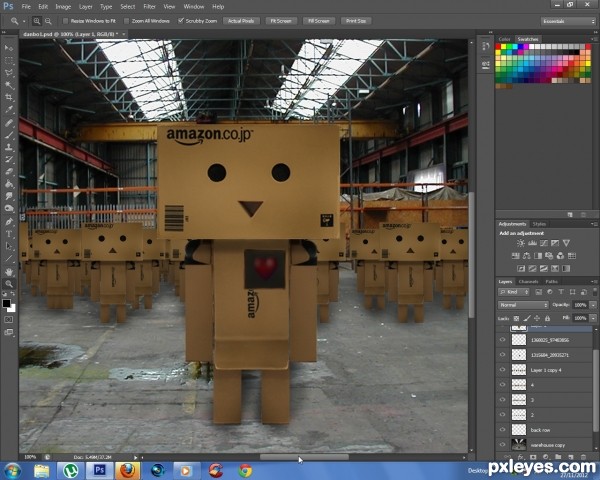
Task: Open the Normal blend mode dropdown
Action: coord(523,305)
